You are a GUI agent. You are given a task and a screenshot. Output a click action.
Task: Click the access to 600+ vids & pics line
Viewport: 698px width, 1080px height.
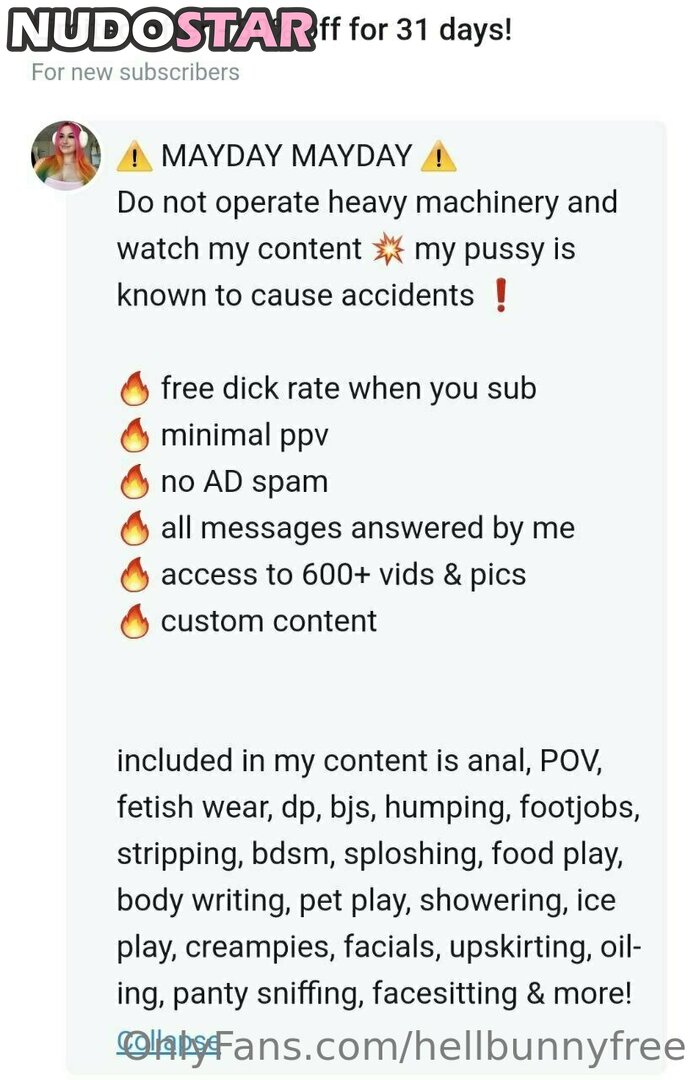[343, 575]
